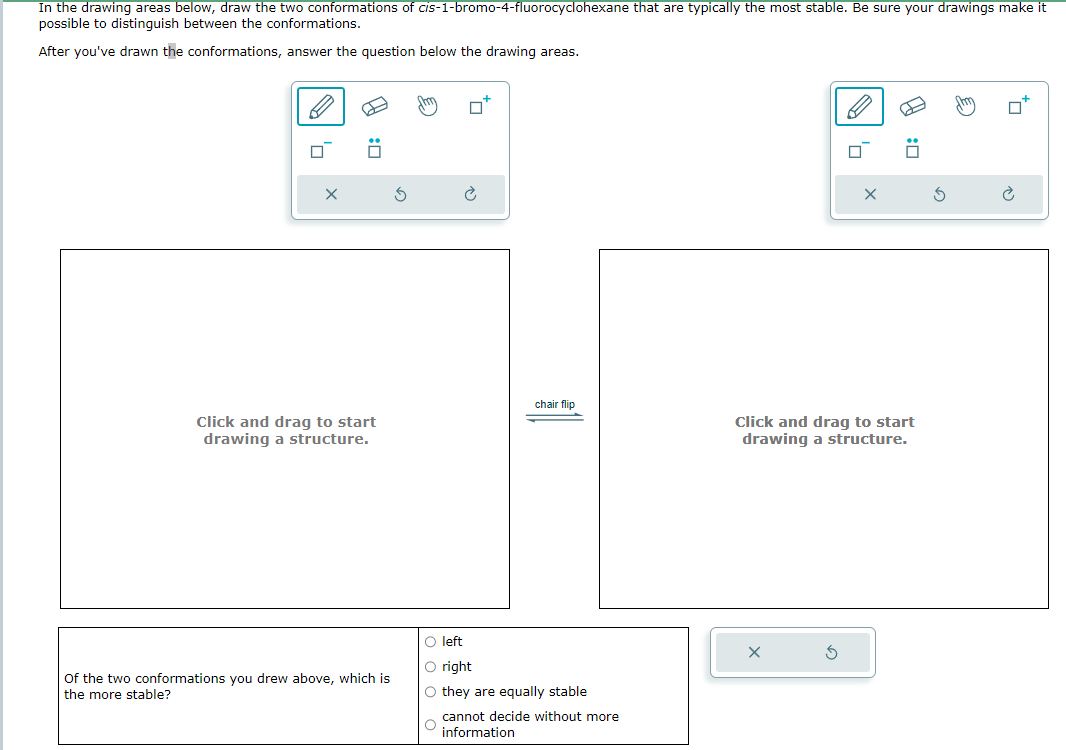Select the pencil drawing tool in the left toolbar
This screenshot has width=1066, height=750.
tap(320, 106)
